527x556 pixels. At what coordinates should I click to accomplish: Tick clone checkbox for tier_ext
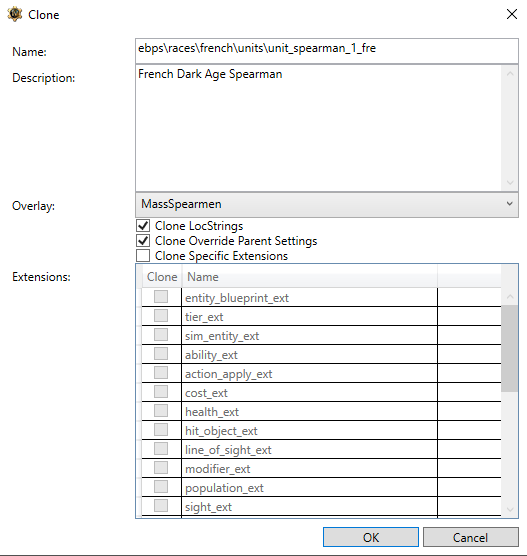(x=161, y=316)
